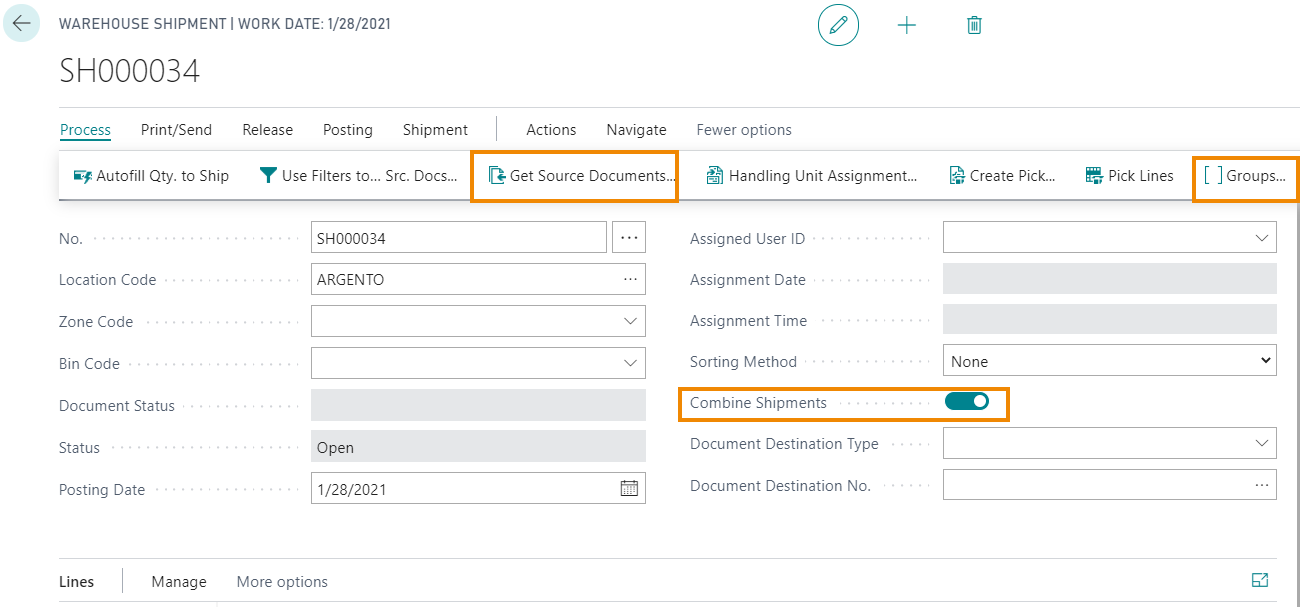Viewport: 1300px width, 607px height.
Task: Click the Document Destination No. field
Action: click(1110, 485)
